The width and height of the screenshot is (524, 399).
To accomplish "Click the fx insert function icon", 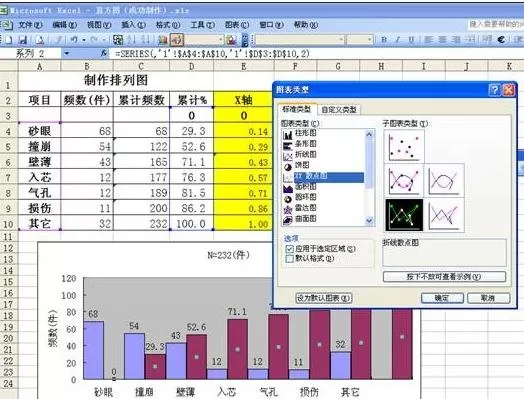I will coord(104,53).
